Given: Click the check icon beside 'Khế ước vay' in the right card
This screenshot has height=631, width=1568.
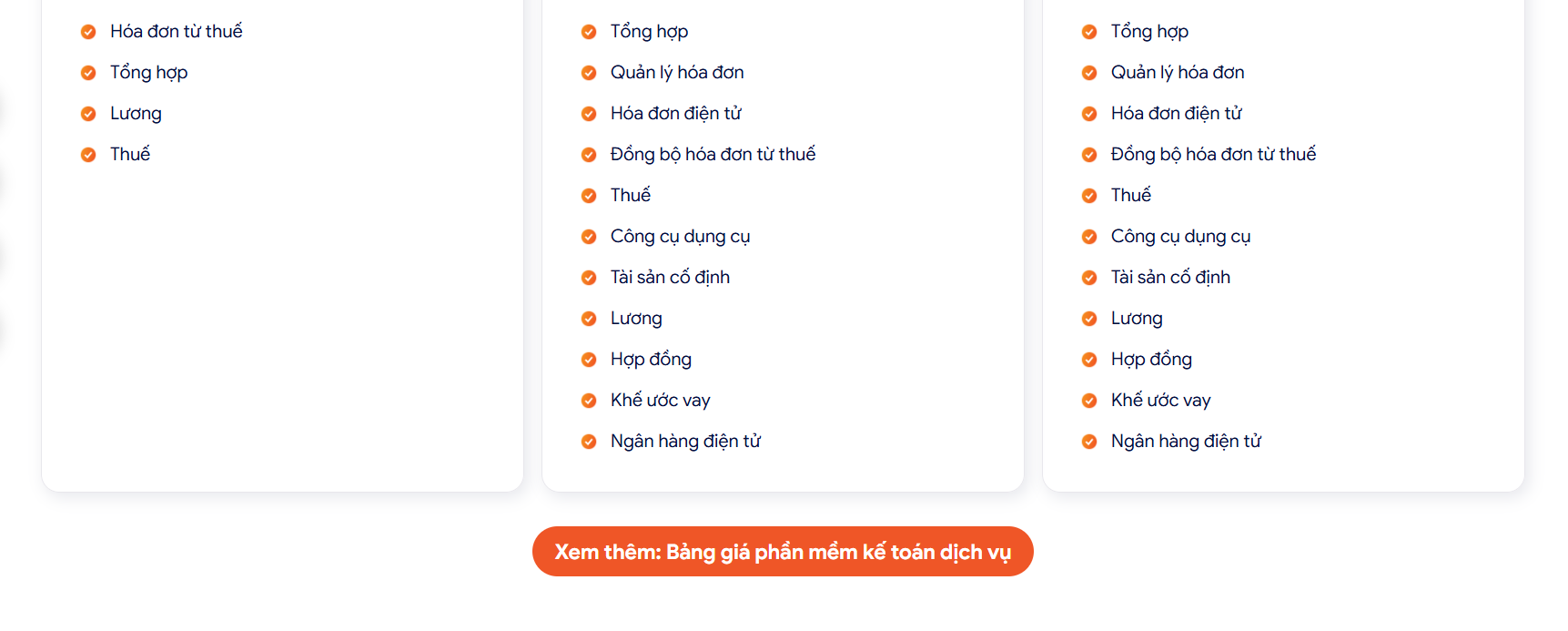Looking at the screenshot, I should 1089,401.
